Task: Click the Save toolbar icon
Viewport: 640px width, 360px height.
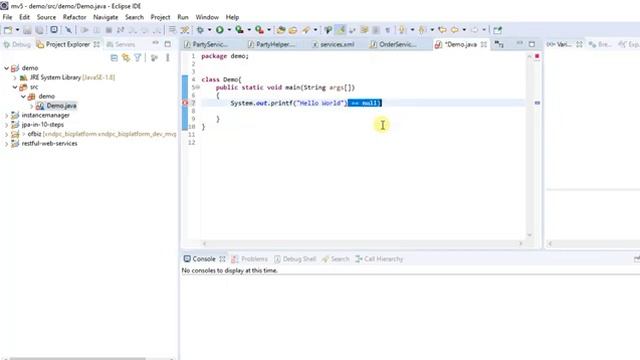Action: click(27, 30)
